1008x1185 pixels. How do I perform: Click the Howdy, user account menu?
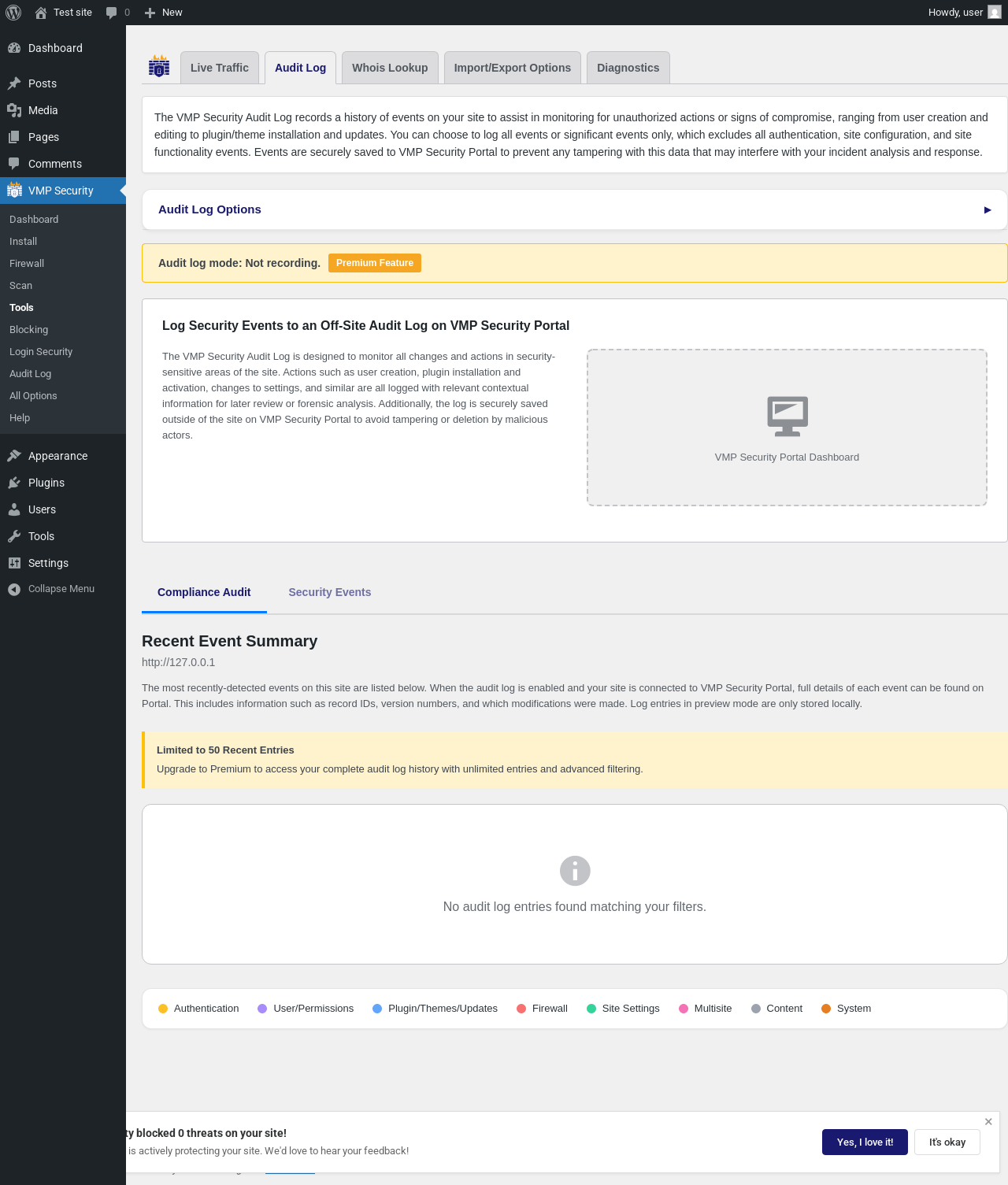(x=964, y=13)
